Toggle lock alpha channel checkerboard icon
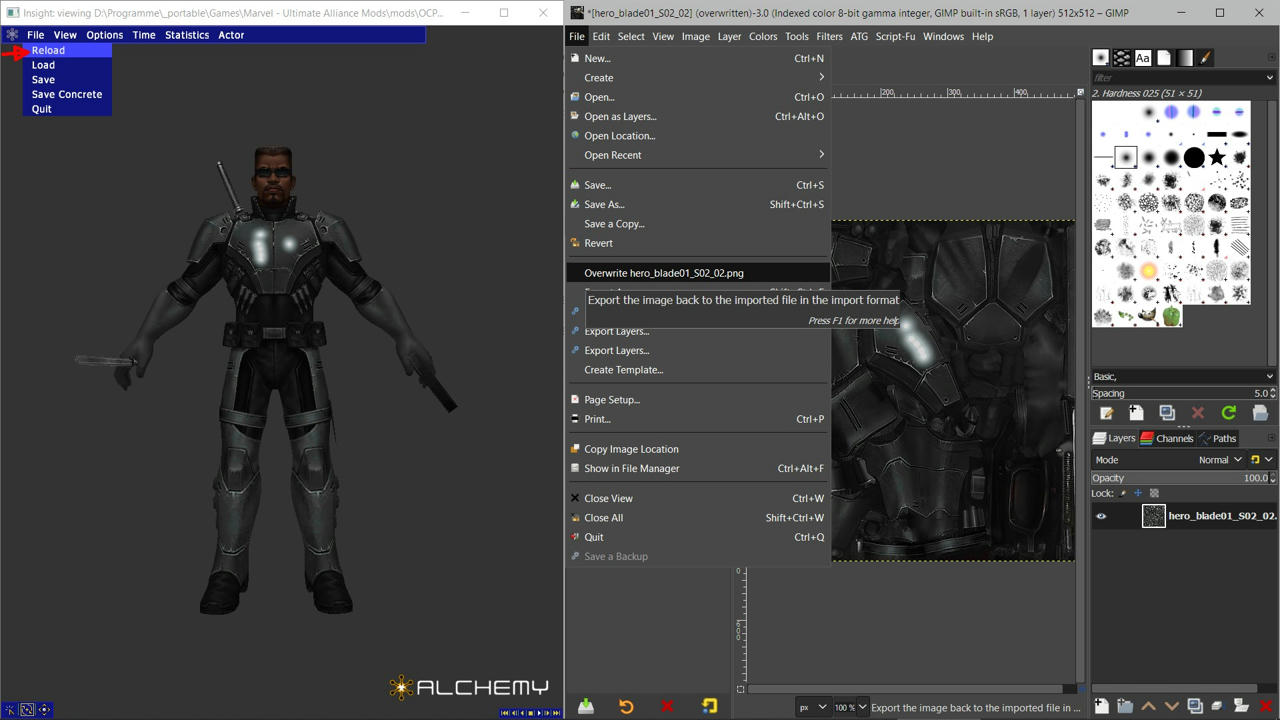The width and height of the screenshot is (1280, 720). click(1154, 493)
